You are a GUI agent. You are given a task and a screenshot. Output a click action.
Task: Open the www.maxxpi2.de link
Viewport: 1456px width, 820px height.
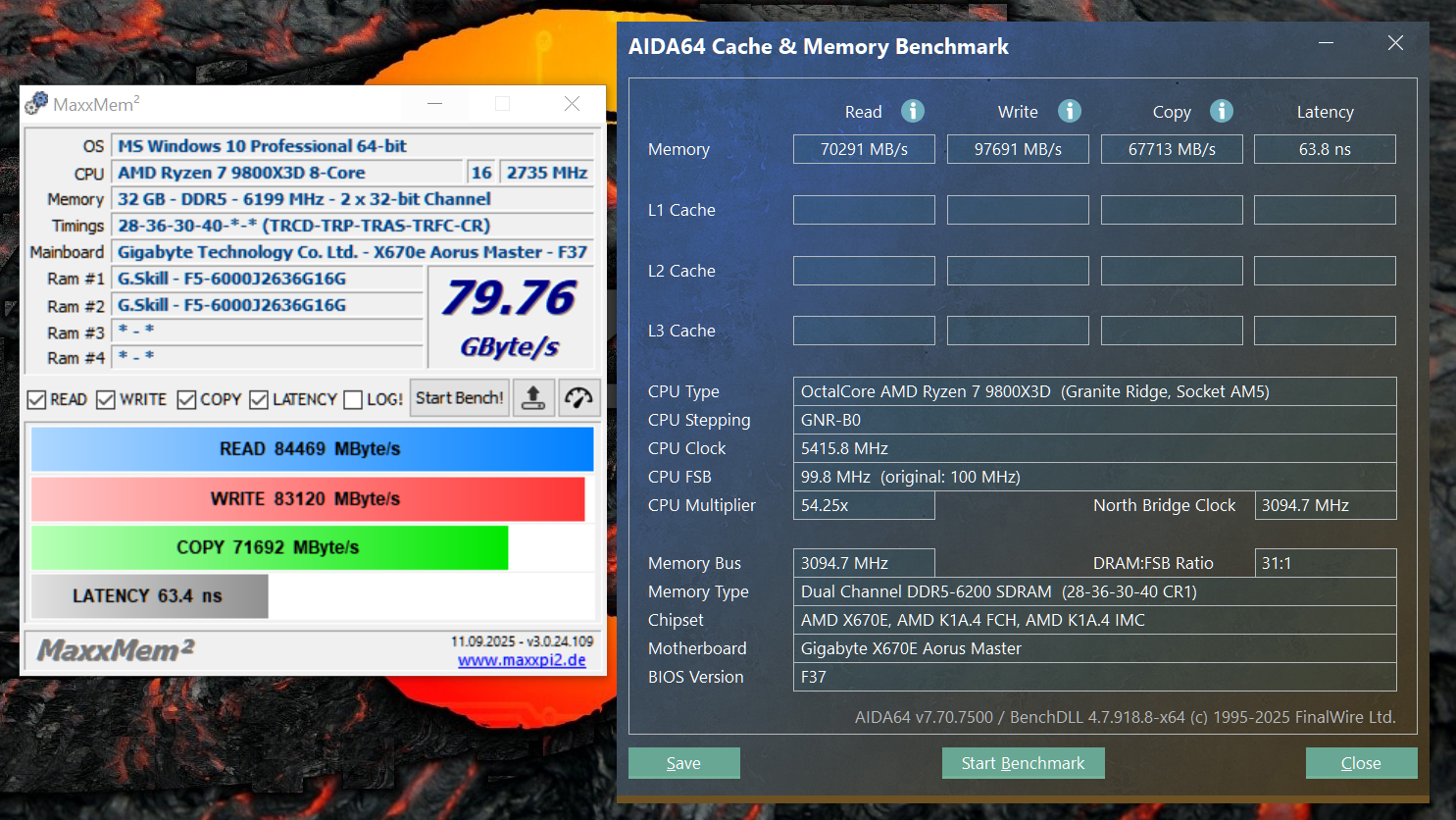point(522,660)
